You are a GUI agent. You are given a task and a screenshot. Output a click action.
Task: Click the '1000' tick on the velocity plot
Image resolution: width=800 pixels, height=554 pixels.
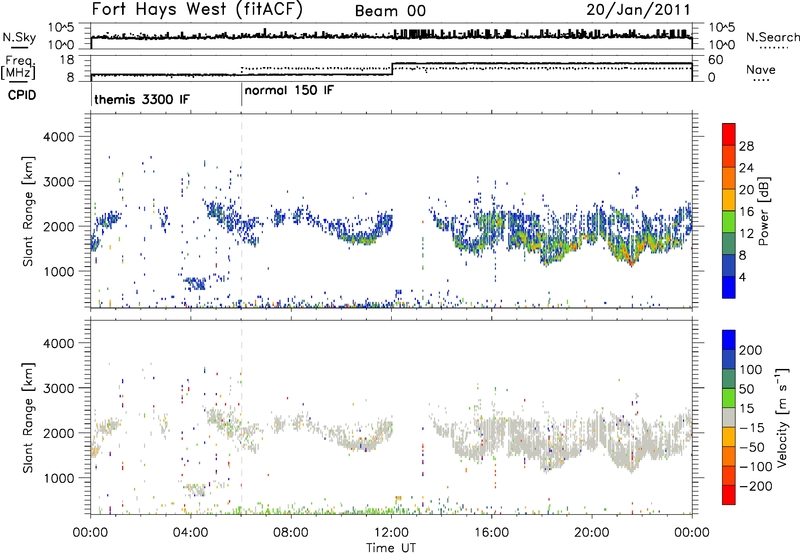[x=58, y=477]
